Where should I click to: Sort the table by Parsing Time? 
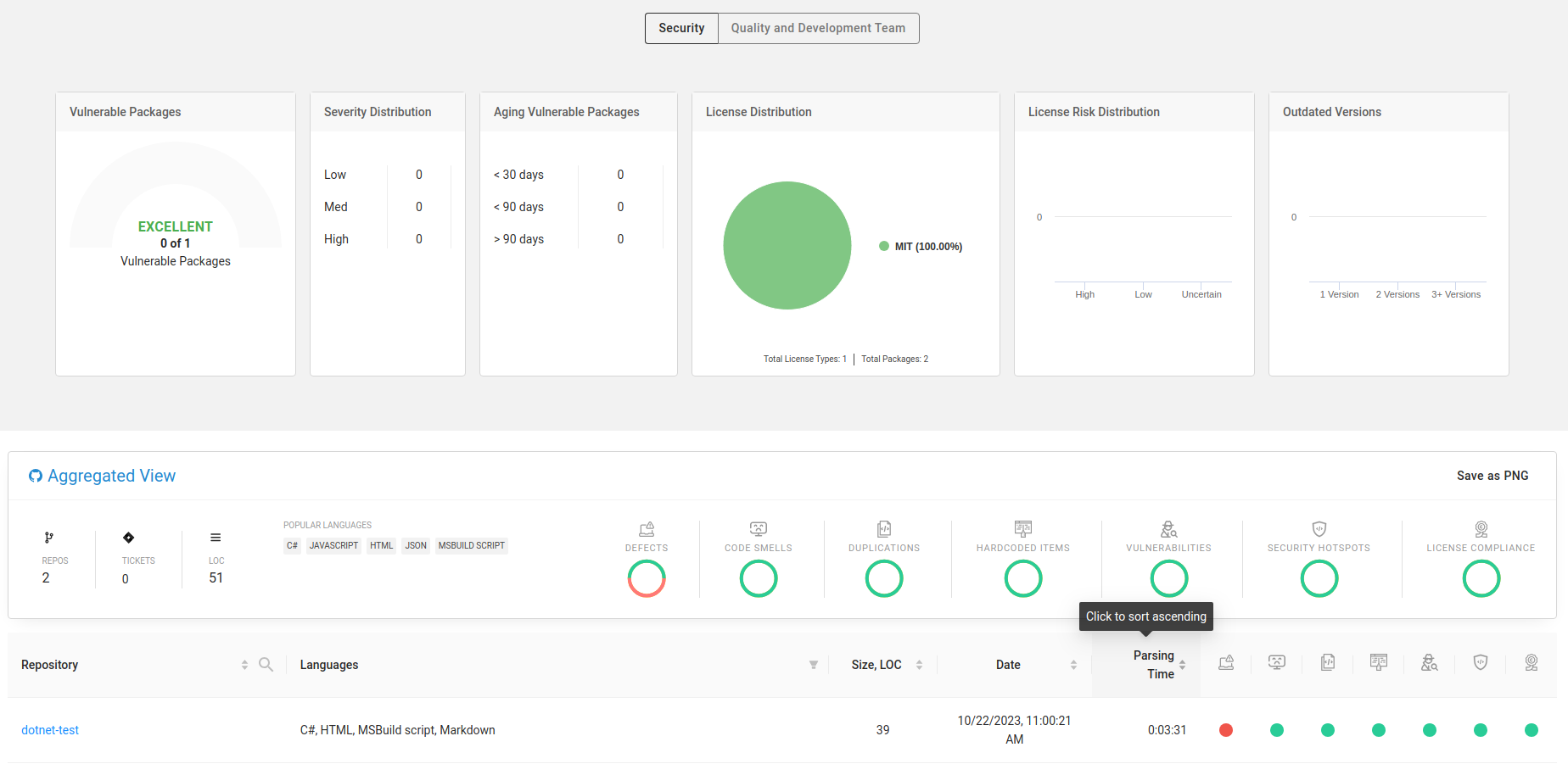[1182, 666]
